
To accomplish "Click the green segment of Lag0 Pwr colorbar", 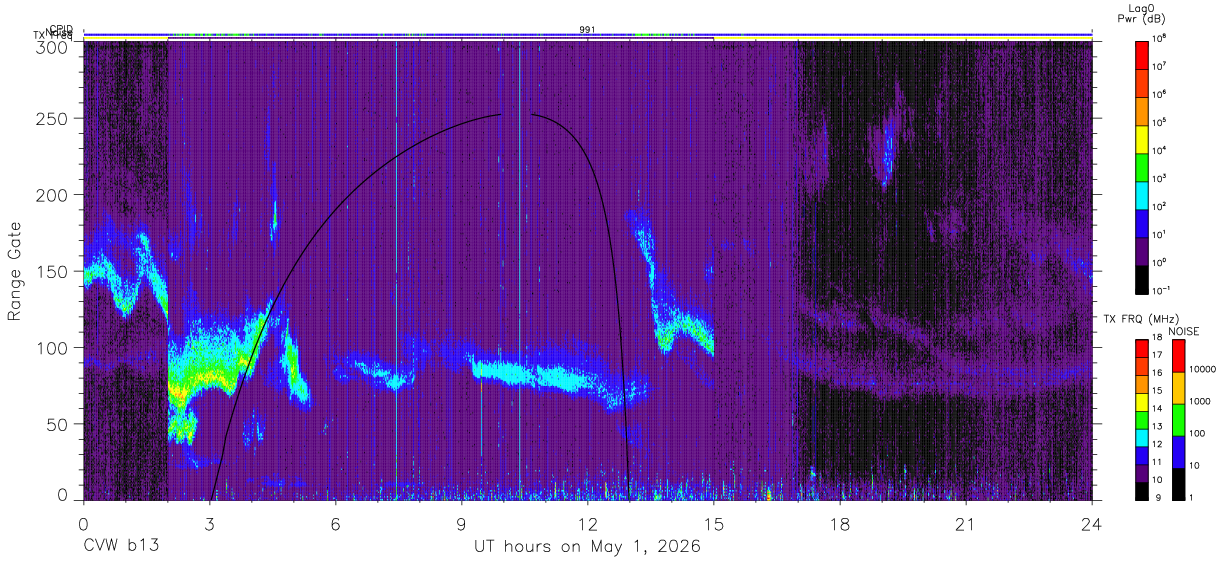I will coord(1143,165).
